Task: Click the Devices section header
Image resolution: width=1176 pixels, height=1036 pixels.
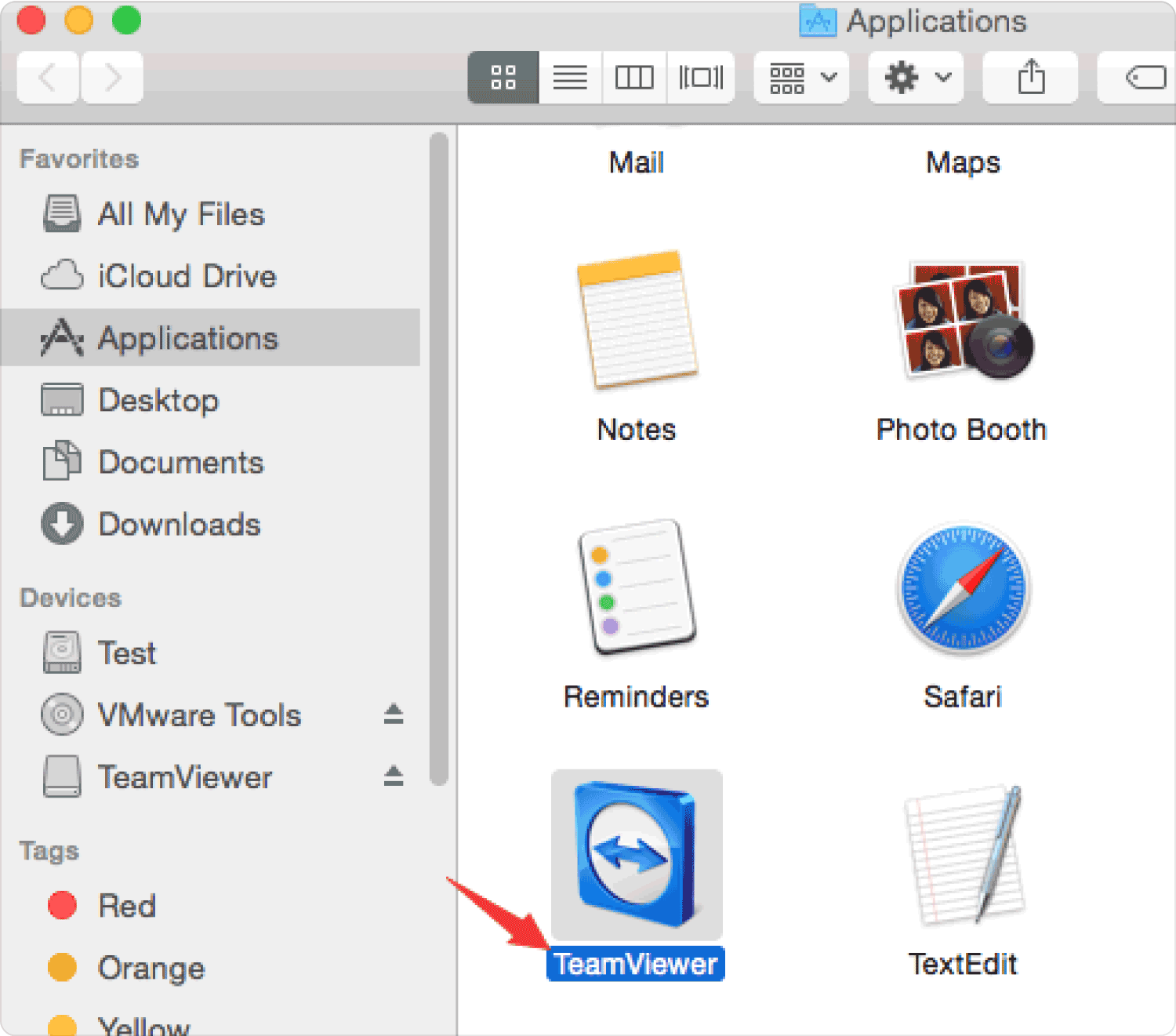Action: [x=71, y=598]
